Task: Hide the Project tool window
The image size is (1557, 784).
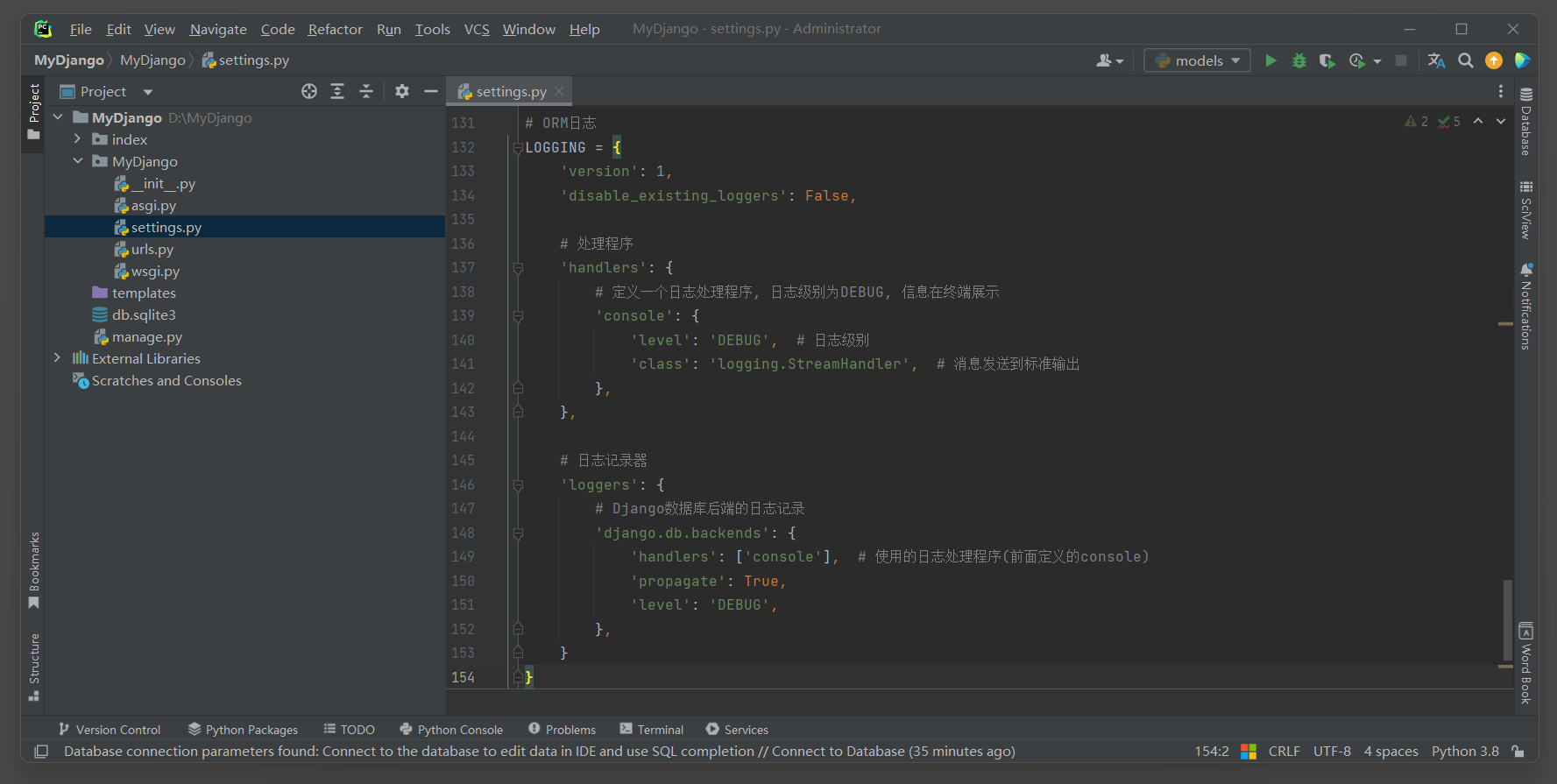Action: pos(430,91)
